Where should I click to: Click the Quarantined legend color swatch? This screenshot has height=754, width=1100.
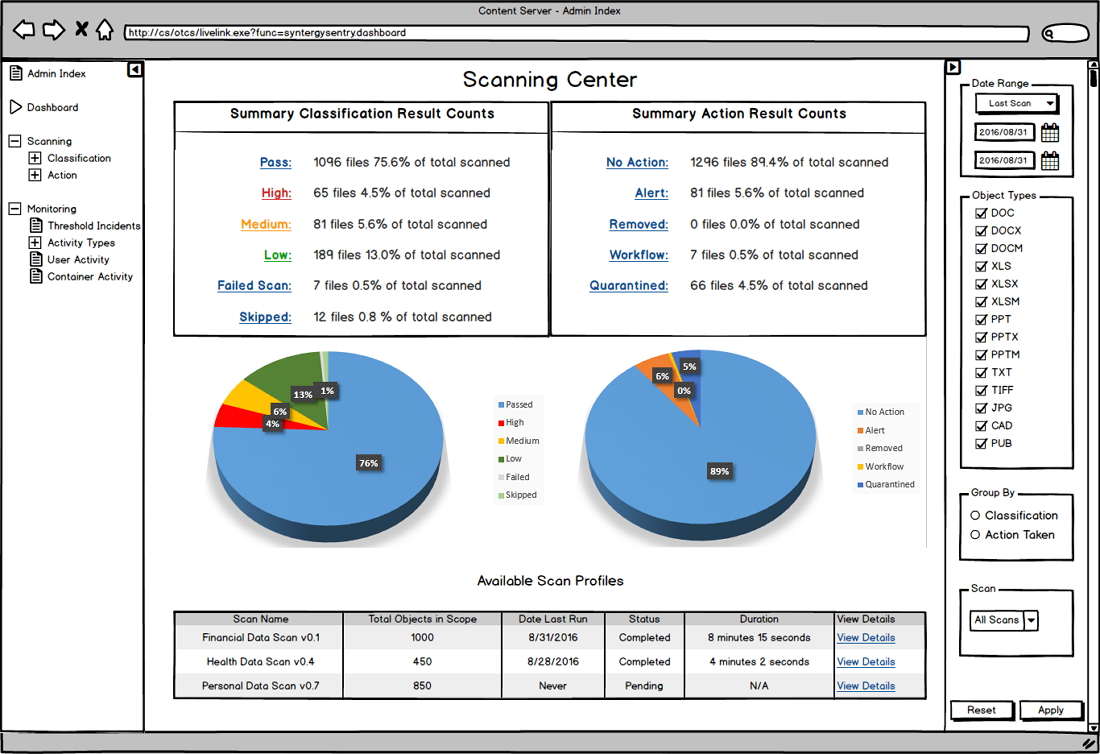(x=859, y=485)
